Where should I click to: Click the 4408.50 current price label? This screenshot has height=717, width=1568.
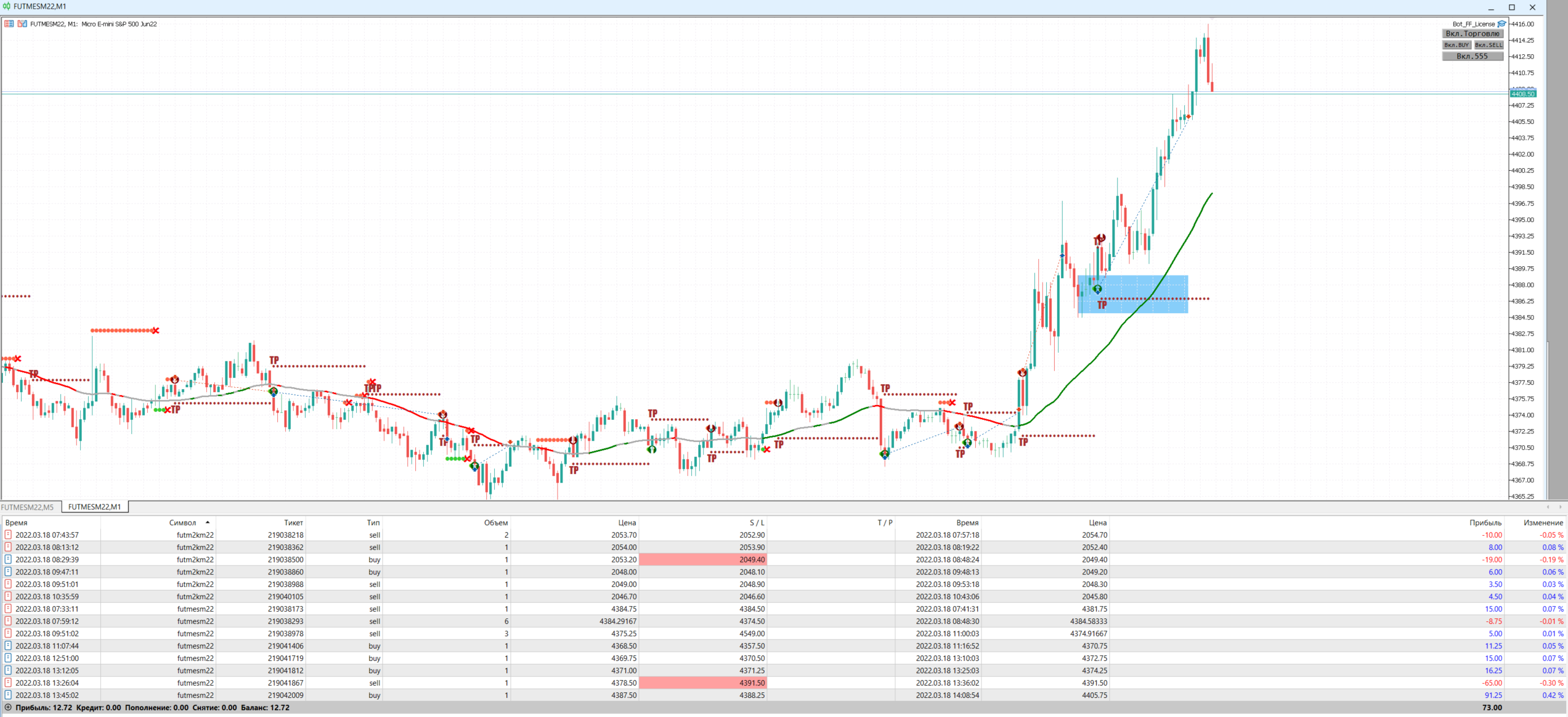coord(1522,94)
